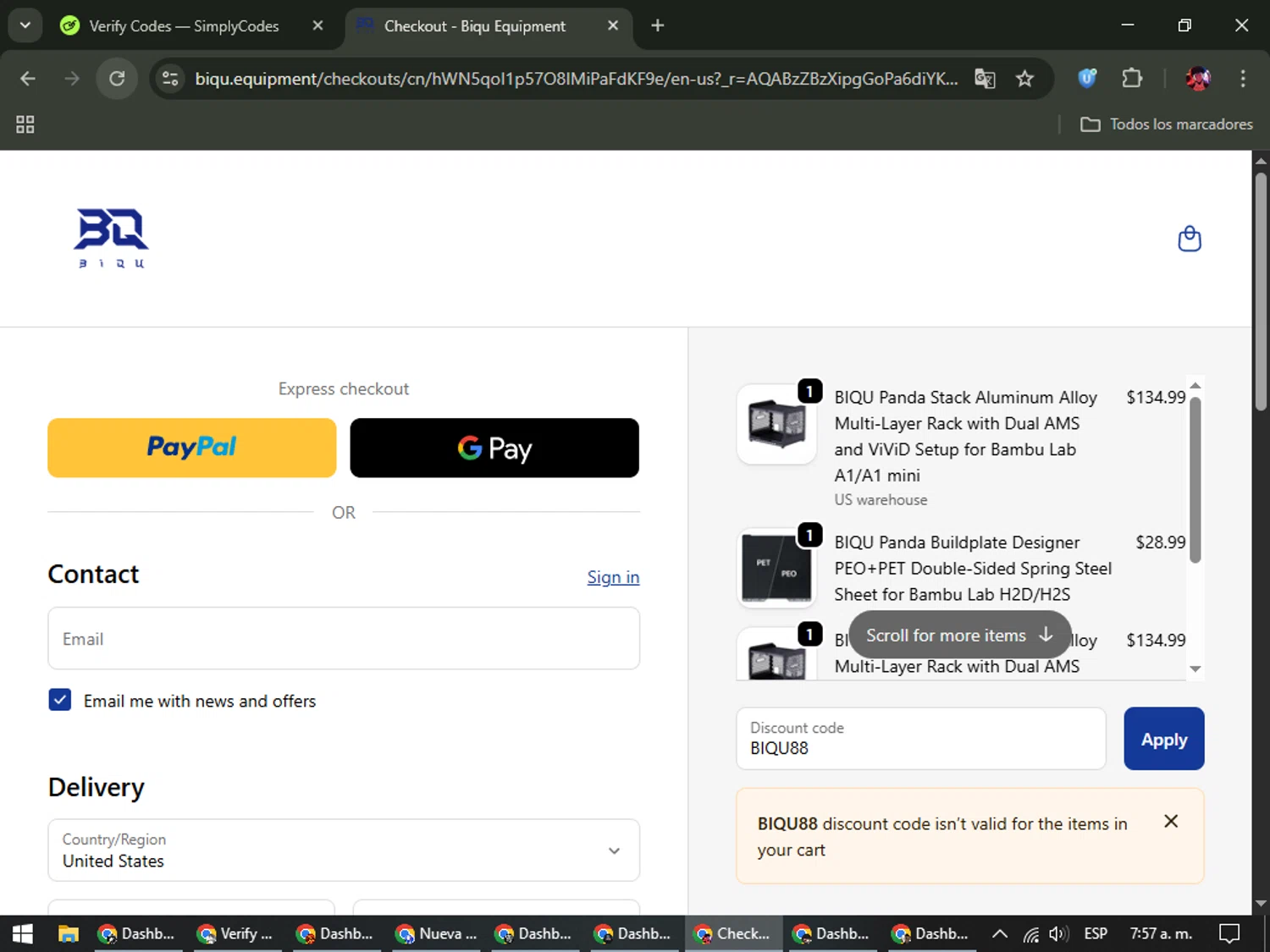Viewport: 1270px width, 952px height.
Task: Pay with PayPal express checkout
Action: pyautogui.click(x=192, y=448)
